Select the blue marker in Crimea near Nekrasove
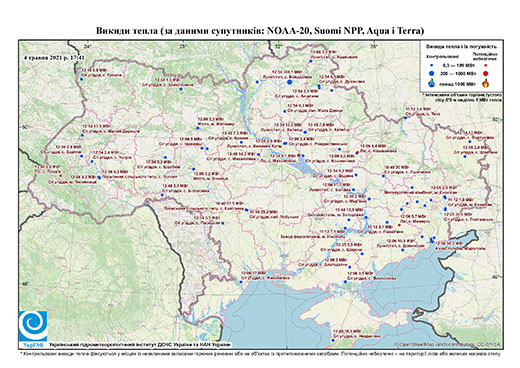The image size is (520, 368). pos(333,341)
